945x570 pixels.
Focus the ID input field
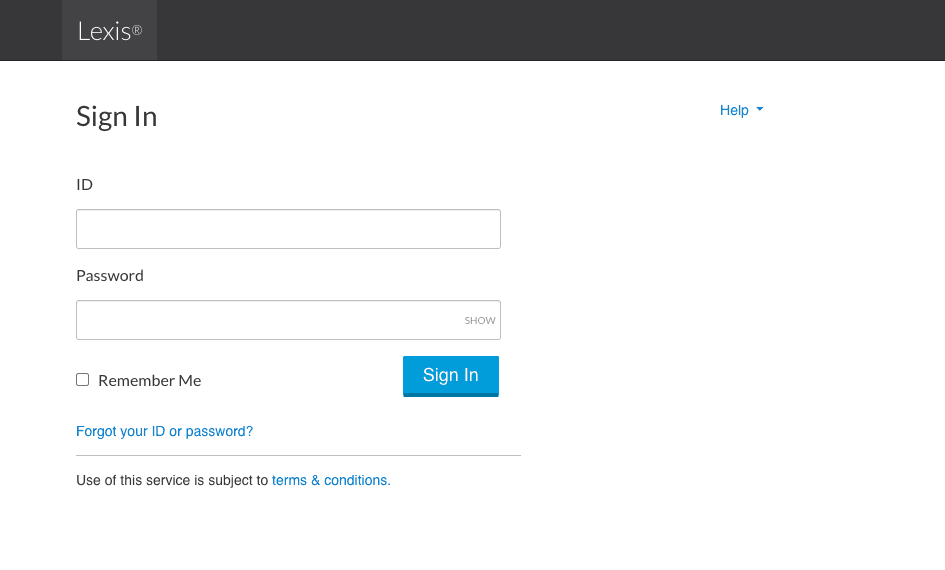tap(288, 229)
